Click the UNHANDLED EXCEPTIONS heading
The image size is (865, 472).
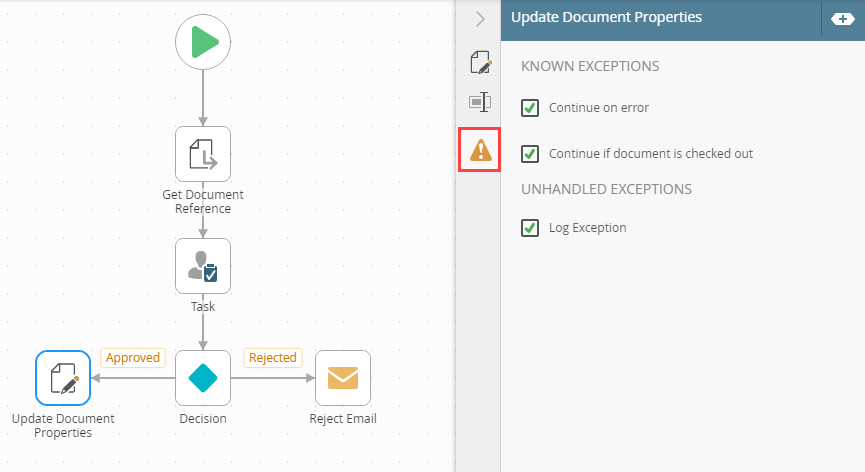606,189
